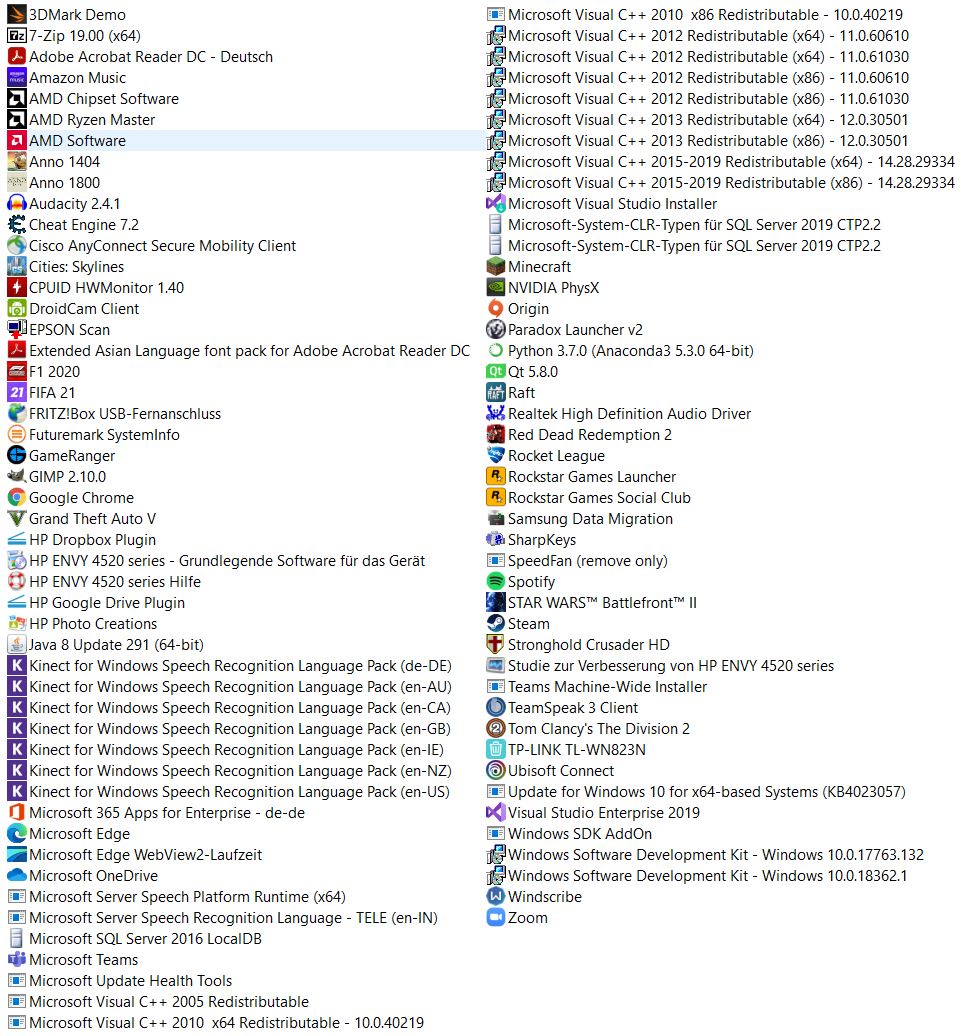Click the GIMP 2.10.0 icon
This screenshot has height=1036, width=961.
pyautogui.click(x=17, y=477)
